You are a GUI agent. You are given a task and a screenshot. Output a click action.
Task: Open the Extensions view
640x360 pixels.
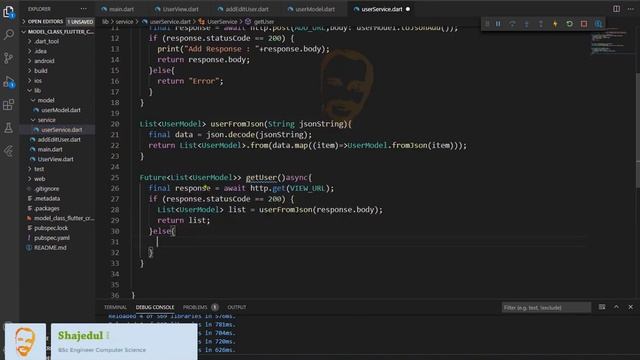[x=9, y=104]
